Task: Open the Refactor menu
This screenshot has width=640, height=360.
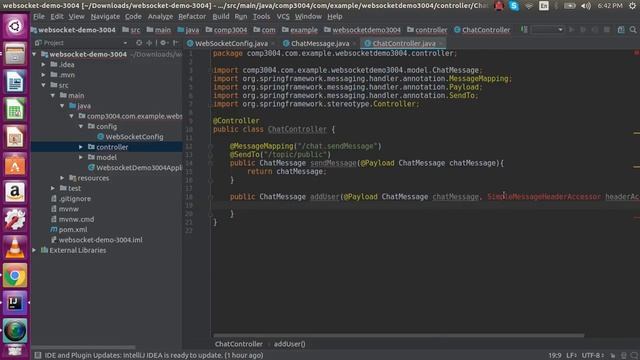Action: [192, 17]
